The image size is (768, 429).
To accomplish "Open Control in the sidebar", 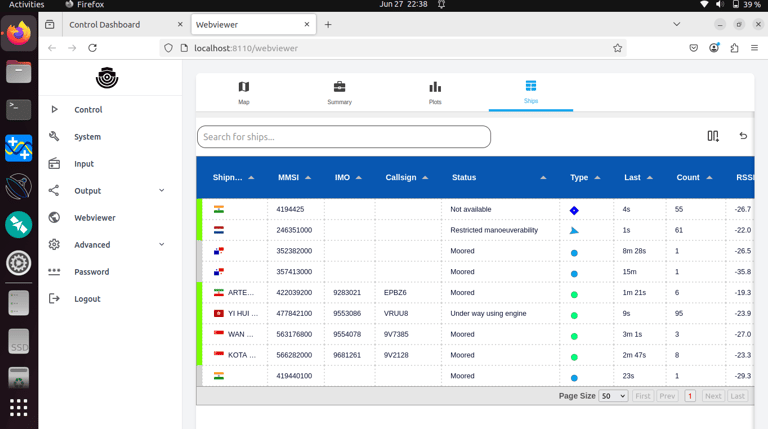I will pos(88,110).
